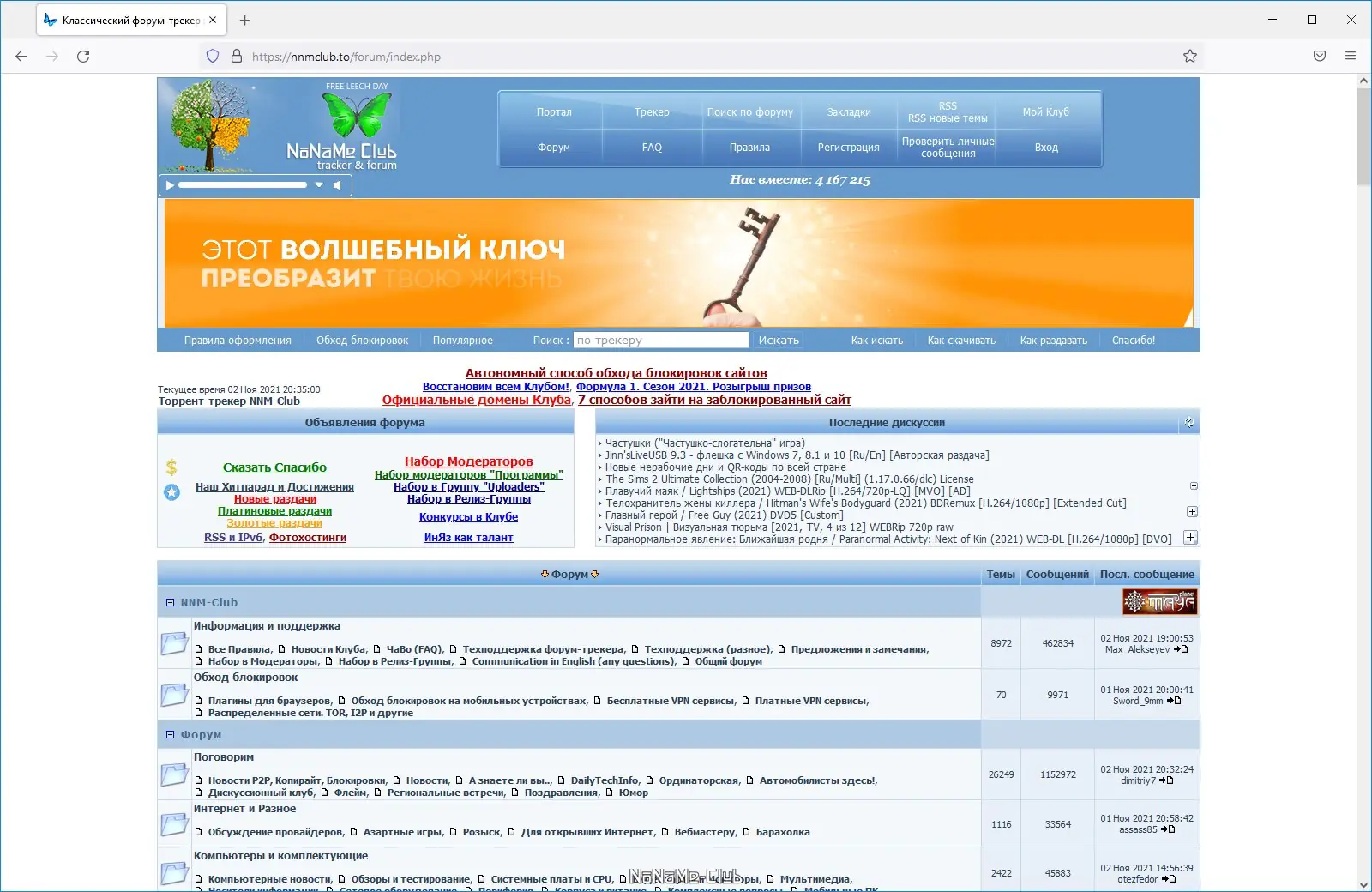Viewport: 1372px width, 892px height.
Task: Open the "Трекер" menu item
Action: [x=652, y=111]
